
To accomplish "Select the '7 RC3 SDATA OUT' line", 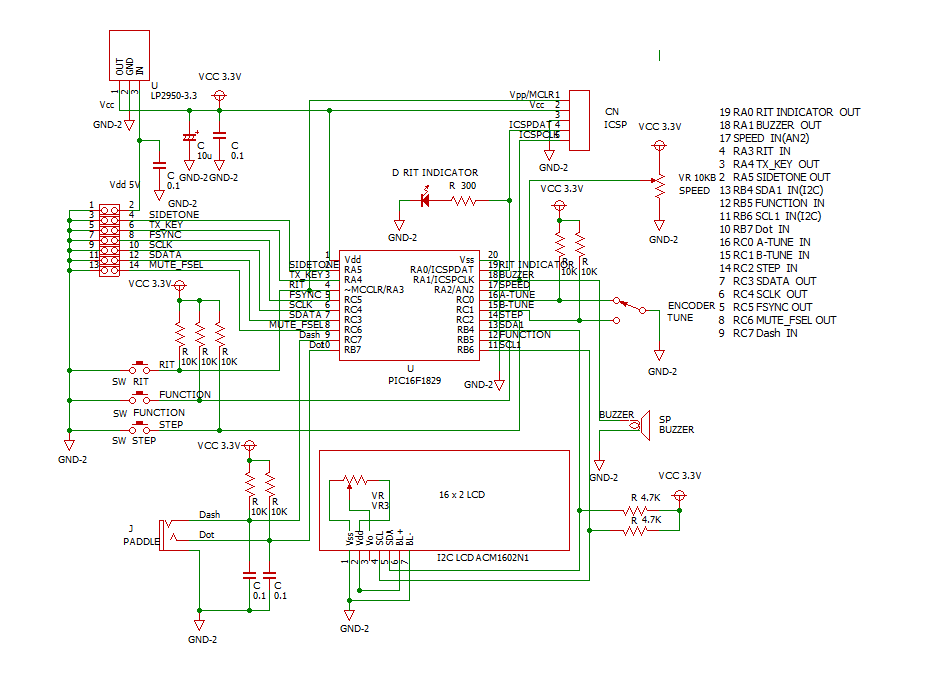I will 768,281.
